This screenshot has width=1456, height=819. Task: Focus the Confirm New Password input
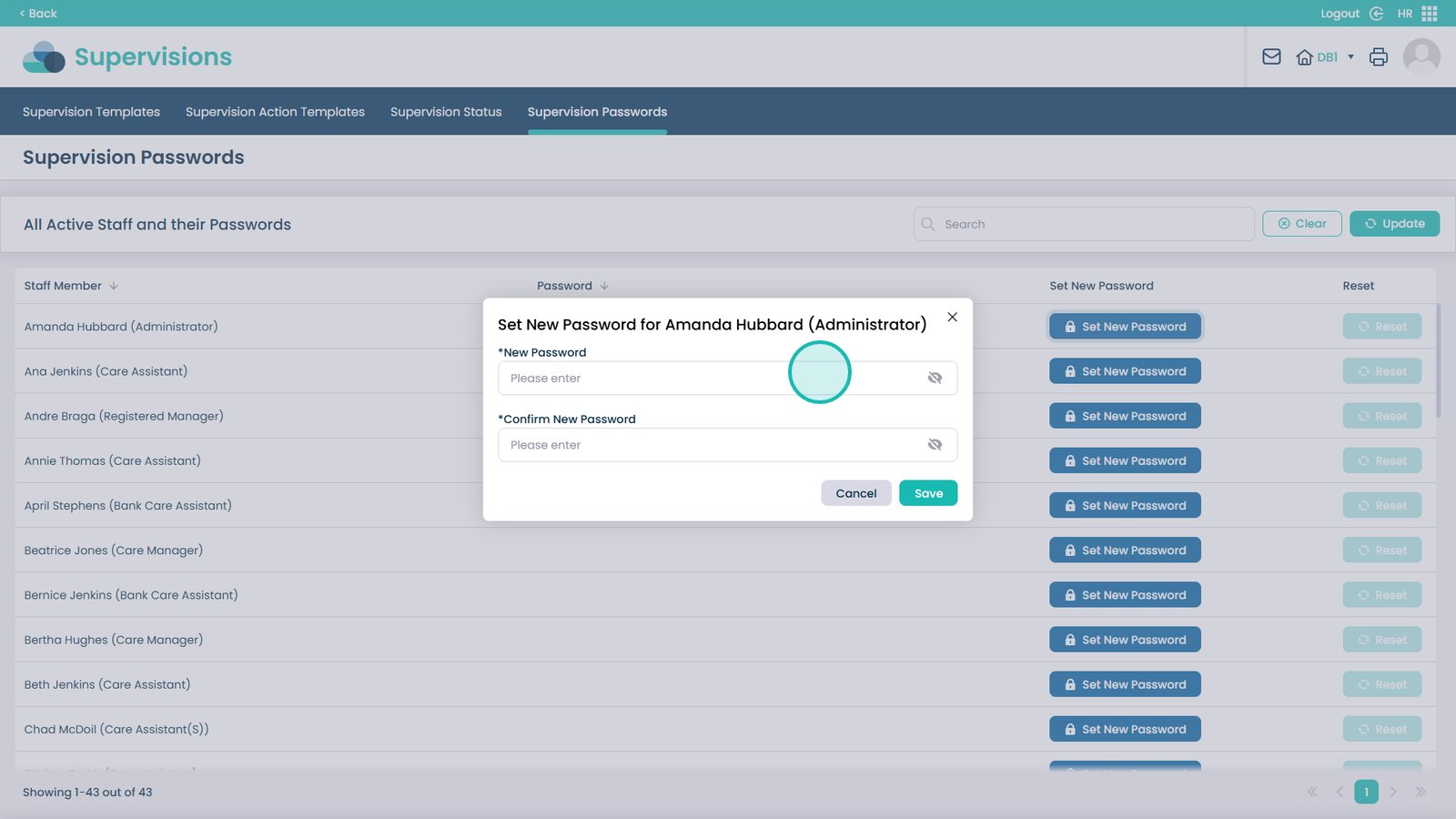coord(710,445)
